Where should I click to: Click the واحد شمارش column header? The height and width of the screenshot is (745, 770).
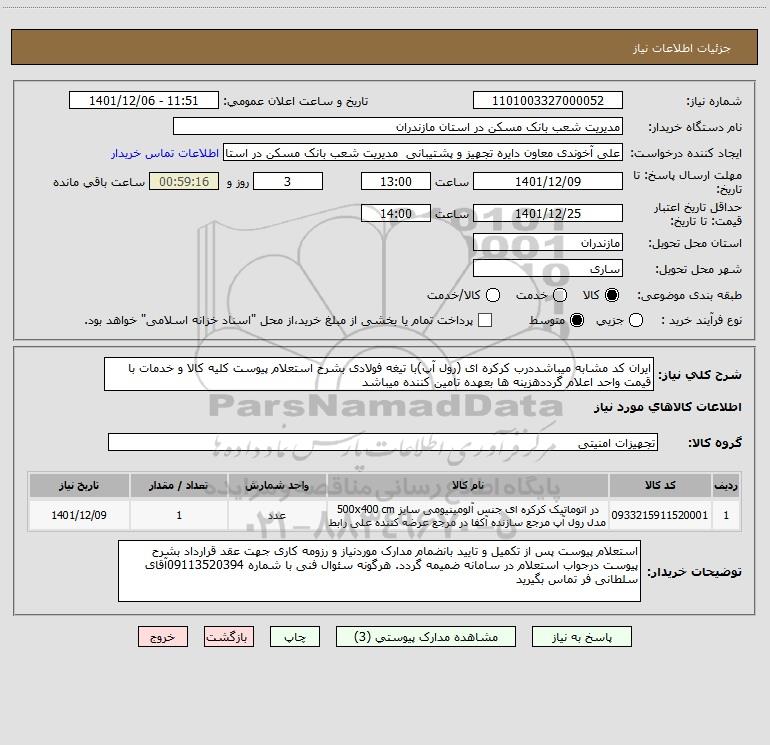[277, 485]
